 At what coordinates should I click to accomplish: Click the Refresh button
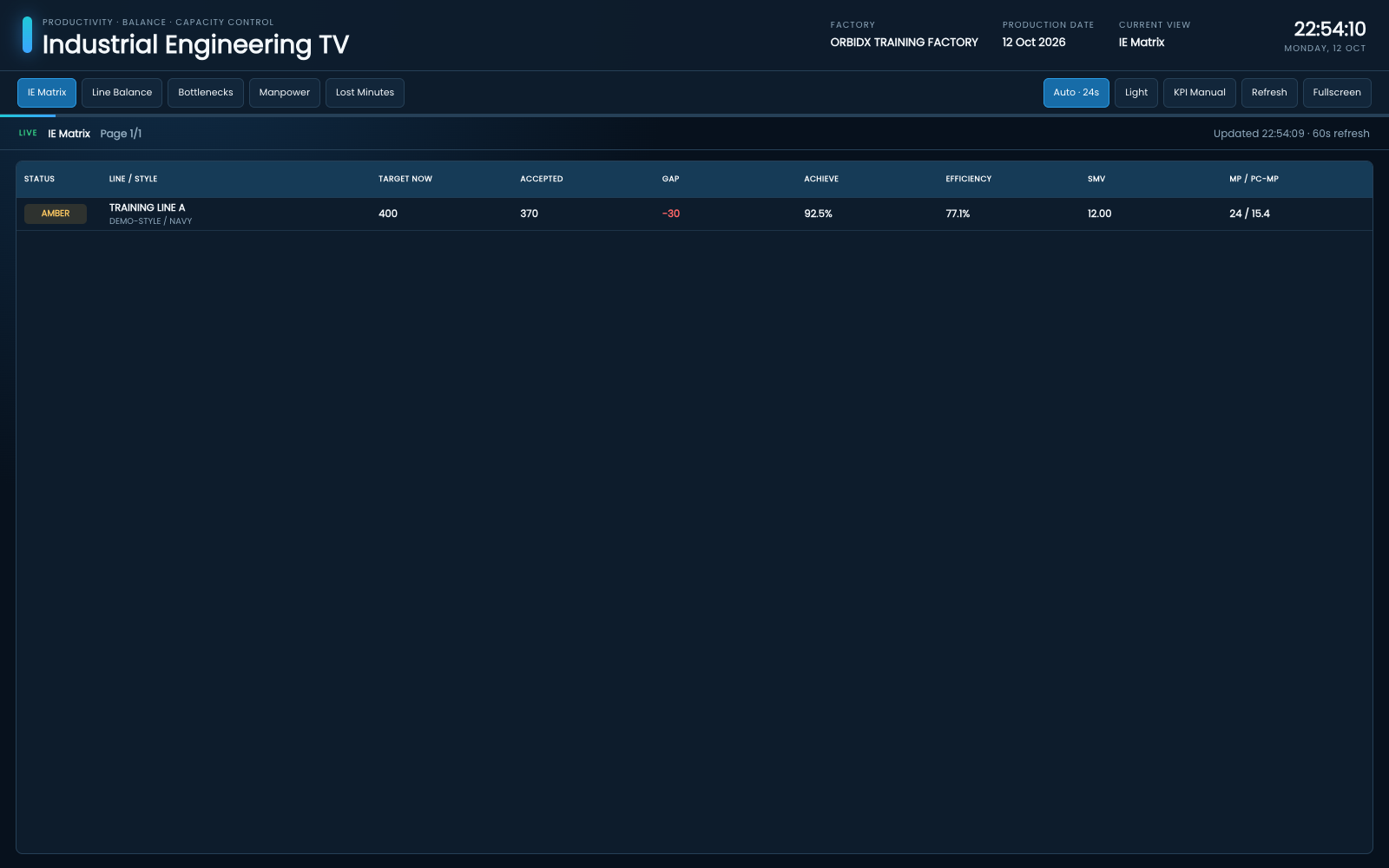coord(1269,93)
